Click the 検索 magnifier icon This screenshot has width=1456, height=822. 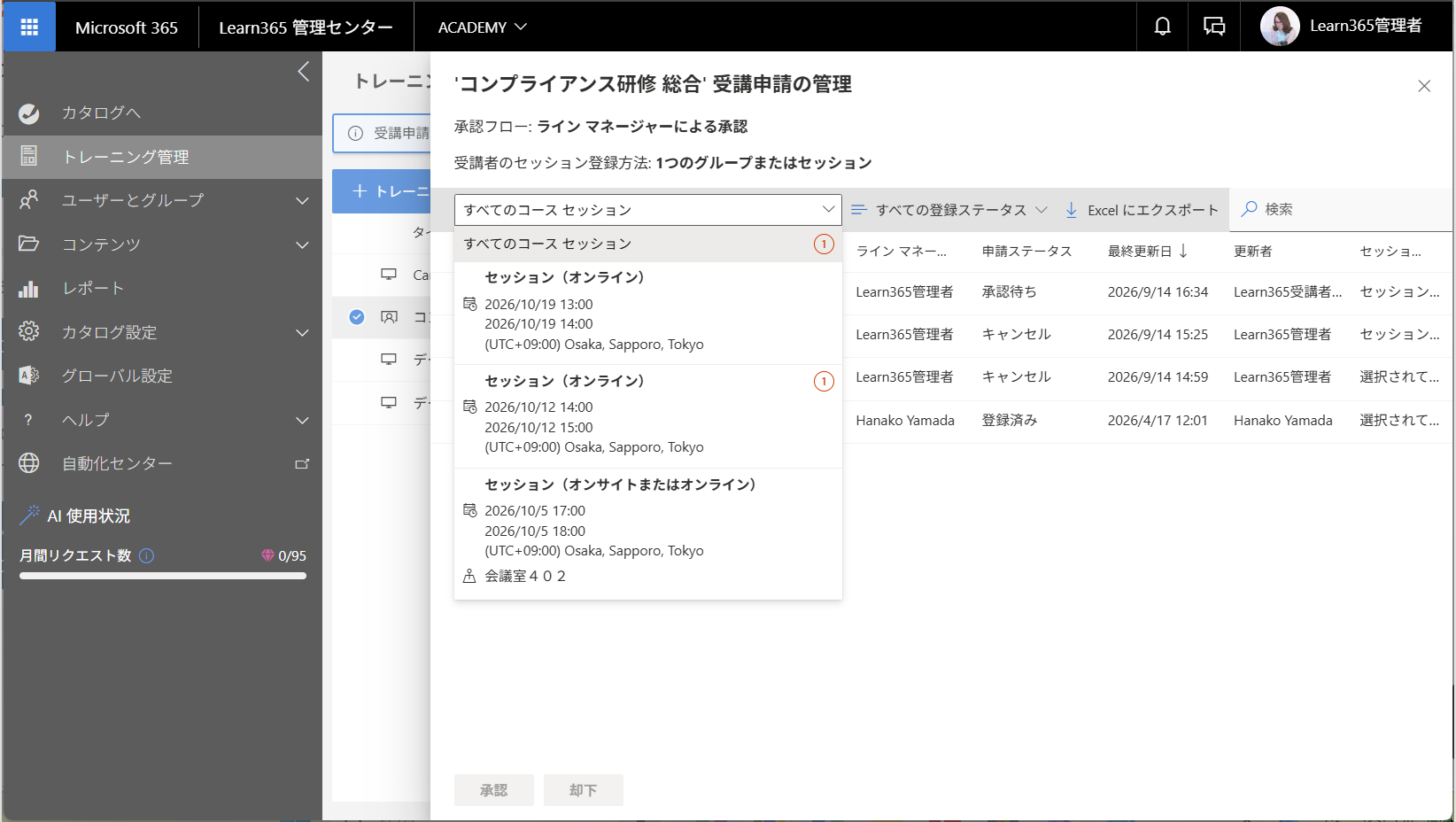(1249, 209)
